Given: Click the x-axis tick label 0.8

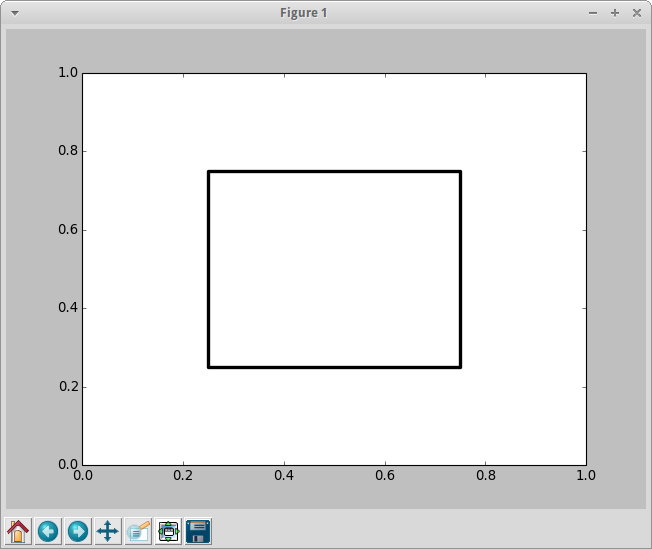Looking at the screenshot, I should (486, 475).
